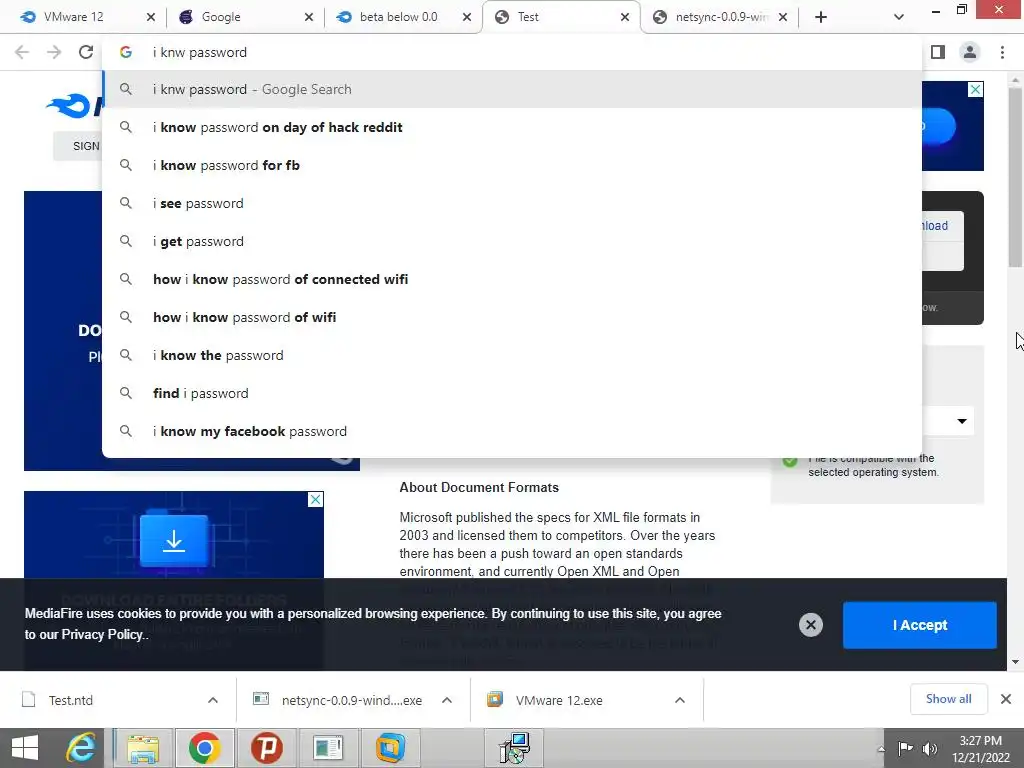Open Test.ntd download options chevron
Image resolution: width=1024 pixels, height=768 pixels.
pos(213,700)
